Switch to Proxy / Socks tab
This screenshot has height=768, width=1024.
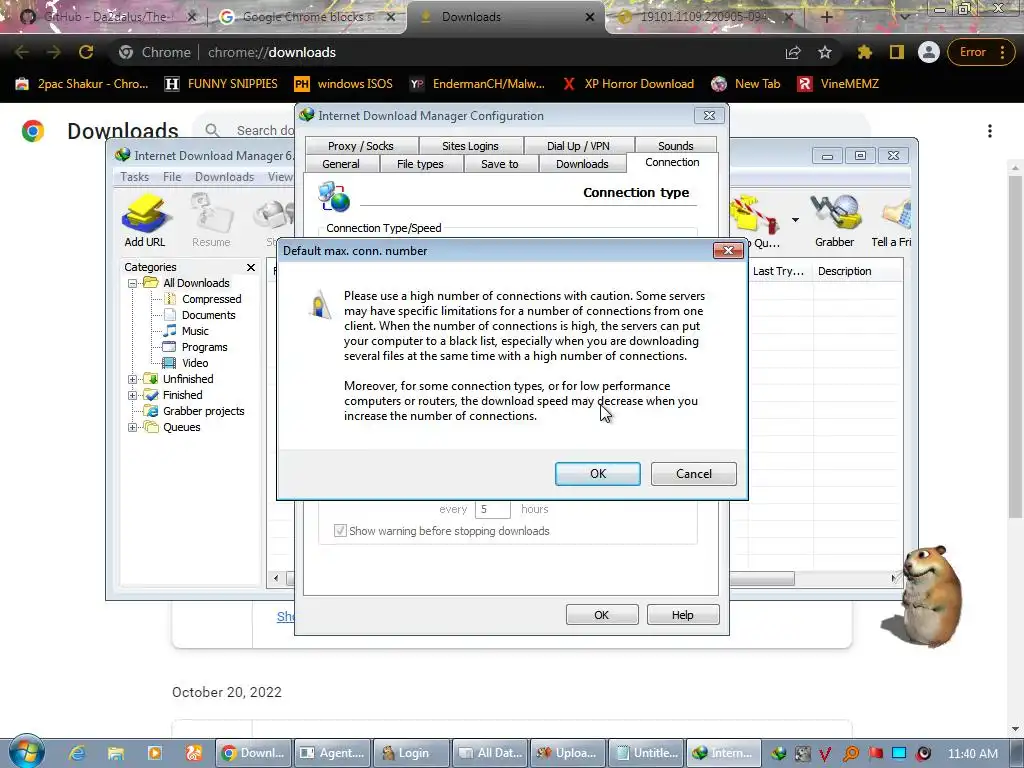(x=360, y=146)
